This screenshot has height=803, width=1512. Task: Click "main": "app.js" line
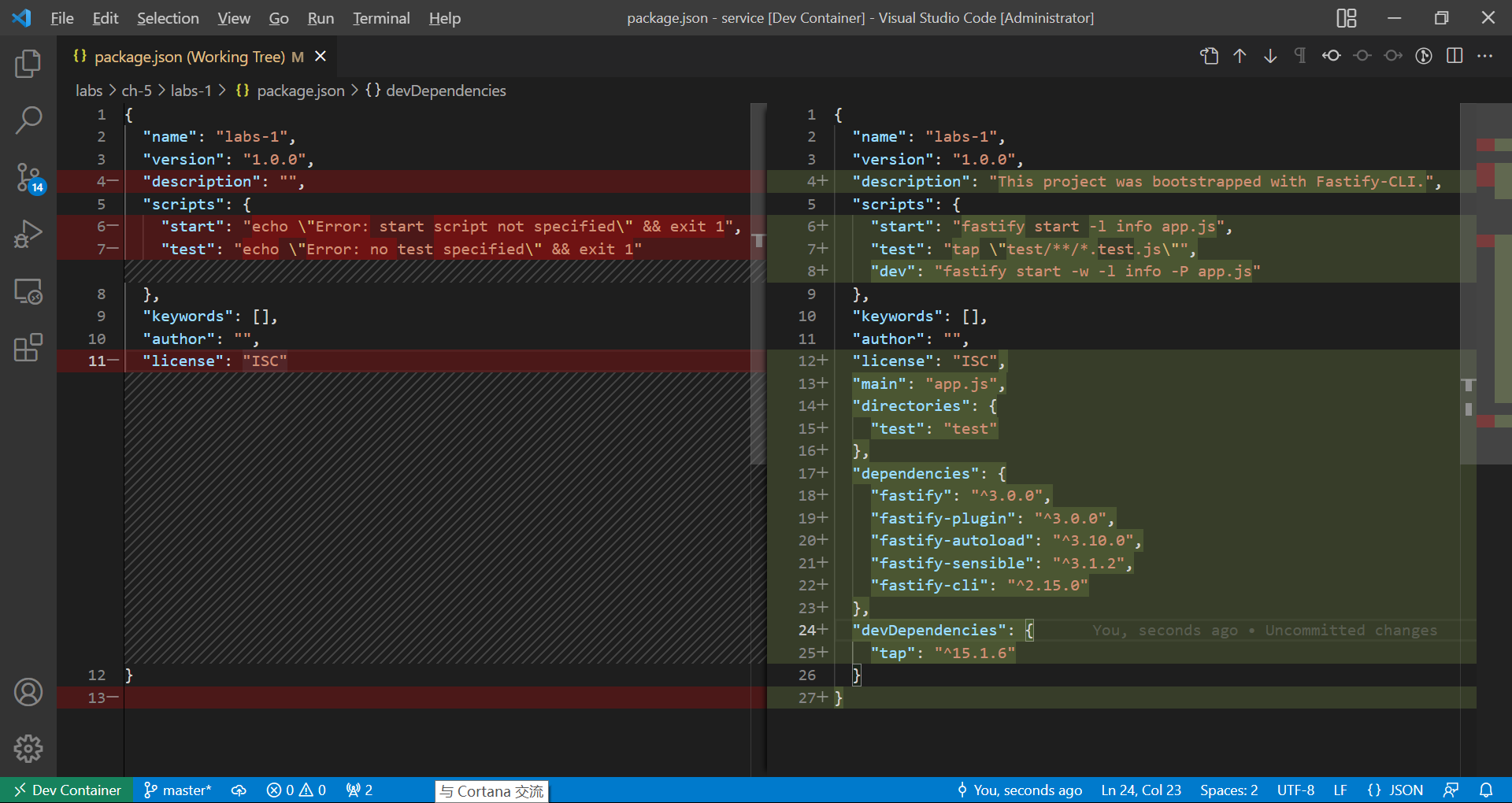929,384
